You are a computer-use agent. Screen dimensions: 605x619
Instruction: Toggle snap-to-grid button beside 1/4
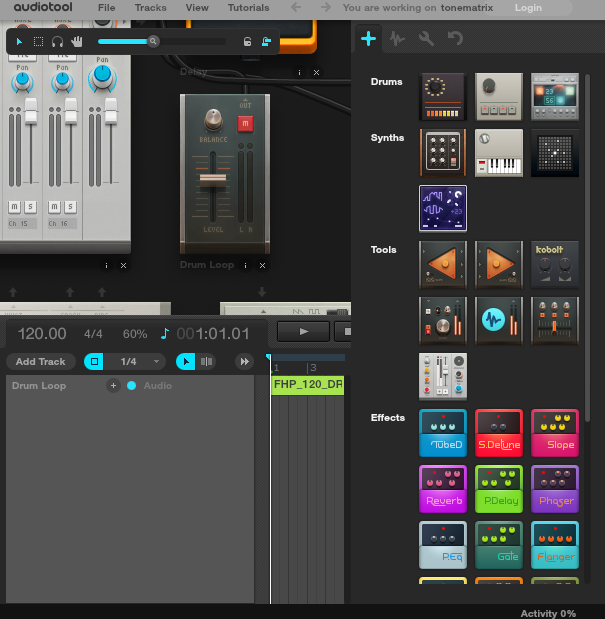94,362
